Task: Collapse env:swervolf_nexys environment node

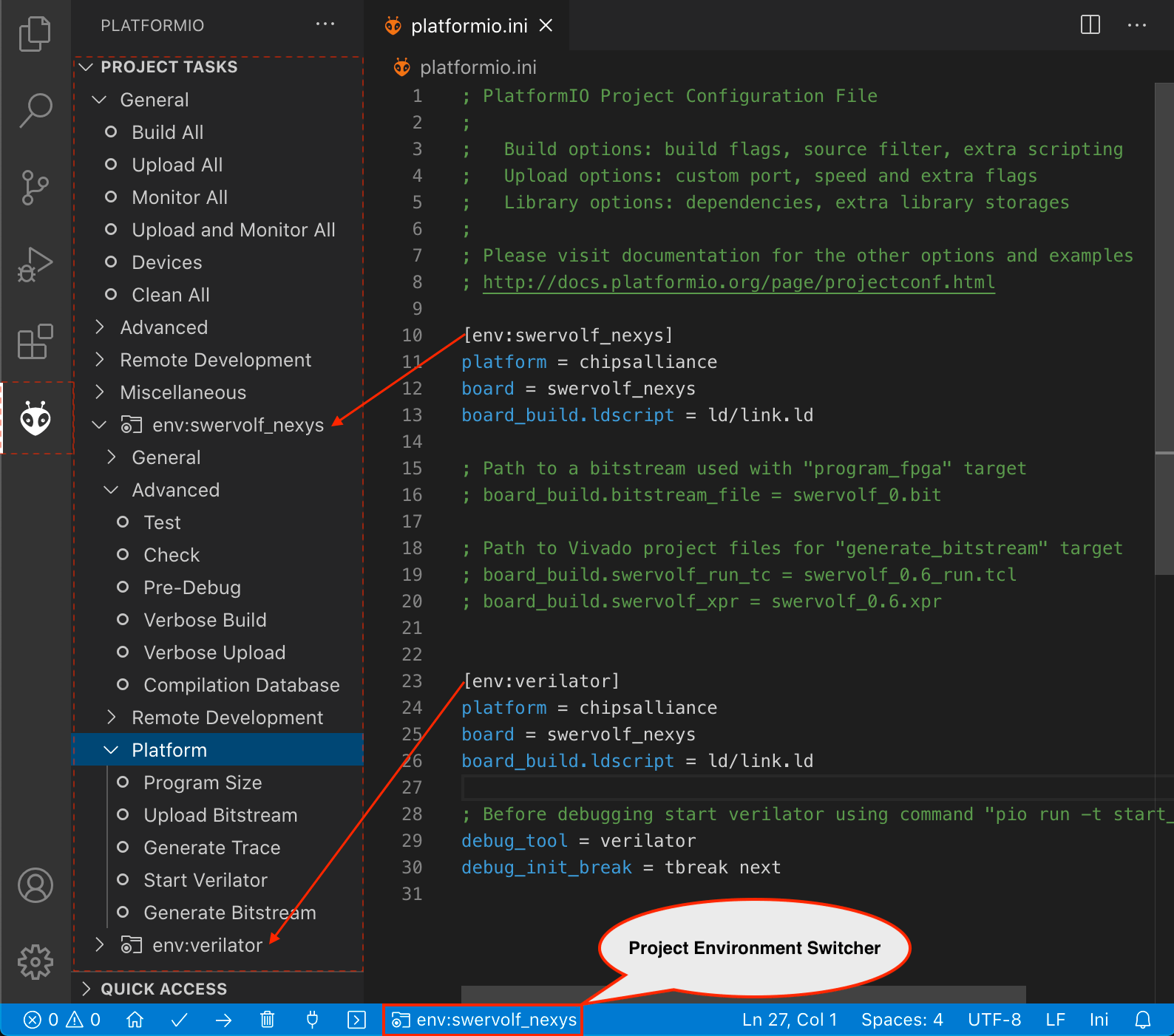Action: (x=218, y=425)
